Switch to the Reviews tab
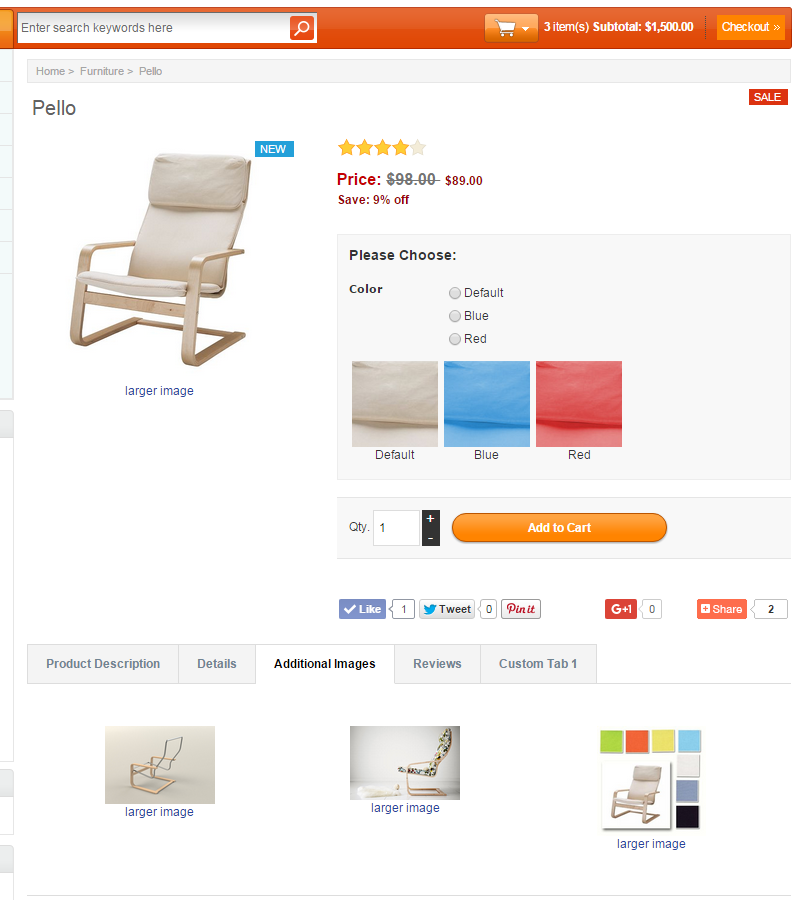Image resolution: width=800 pixels, height=900 pixels. tap(436, 663)
